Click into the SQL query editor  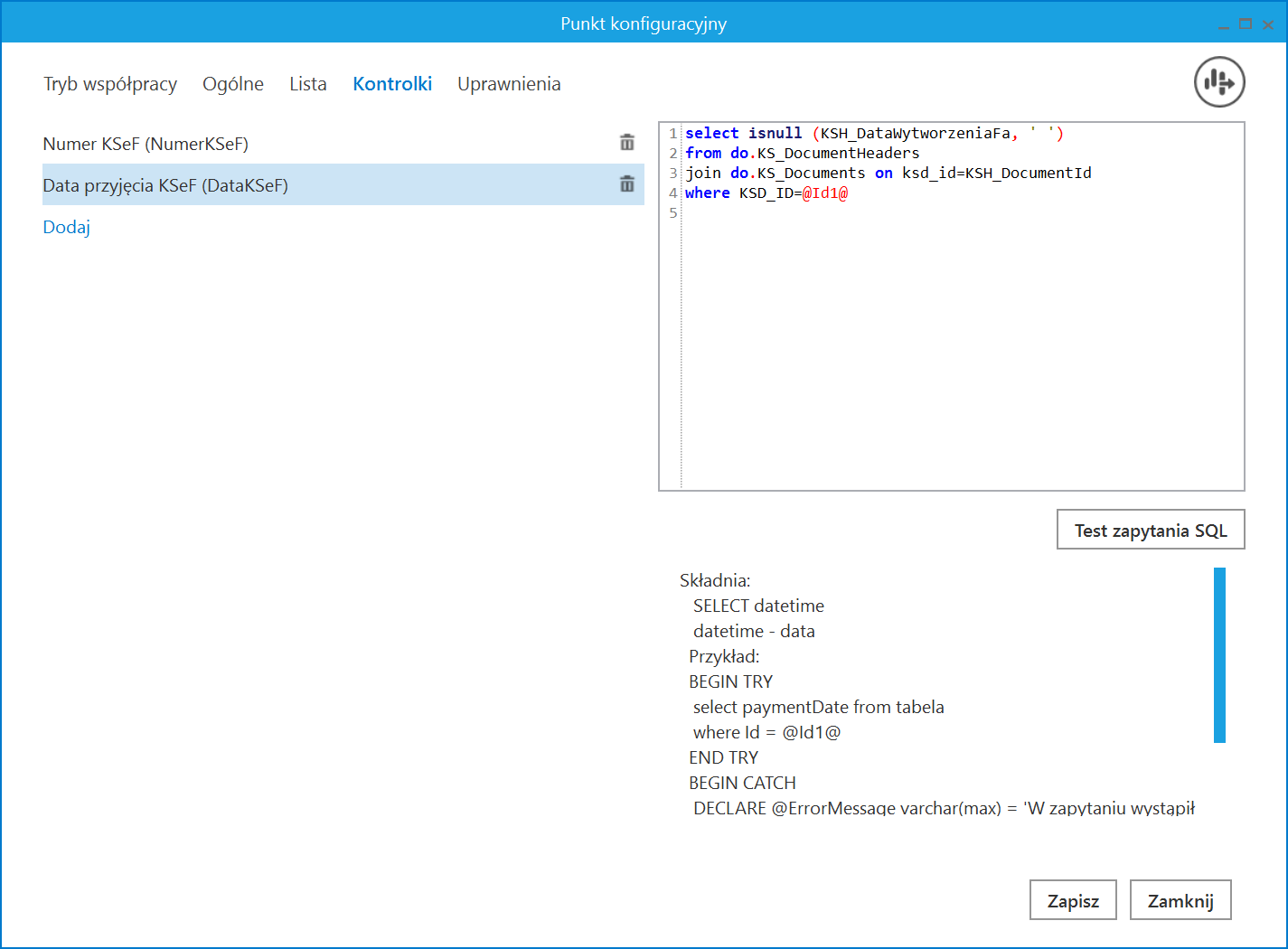(952, 306)
